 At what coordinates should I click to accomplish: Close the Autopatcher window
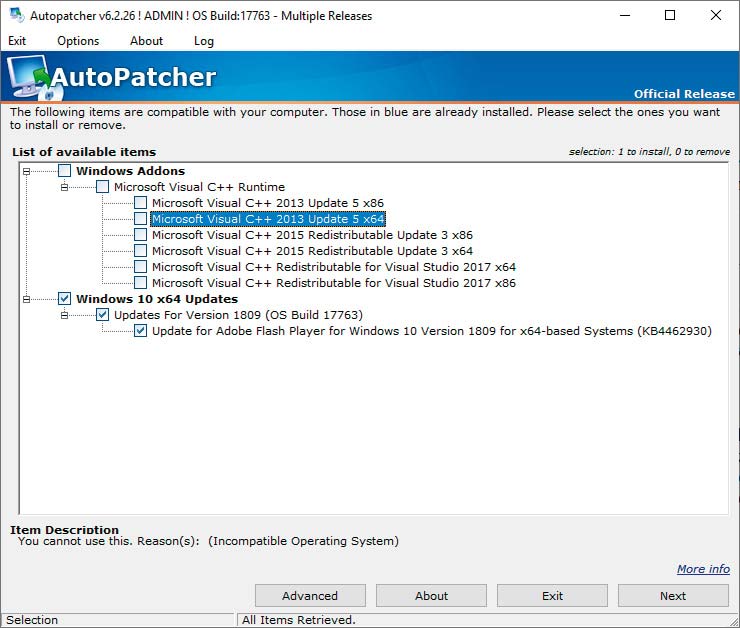[715, 16]
